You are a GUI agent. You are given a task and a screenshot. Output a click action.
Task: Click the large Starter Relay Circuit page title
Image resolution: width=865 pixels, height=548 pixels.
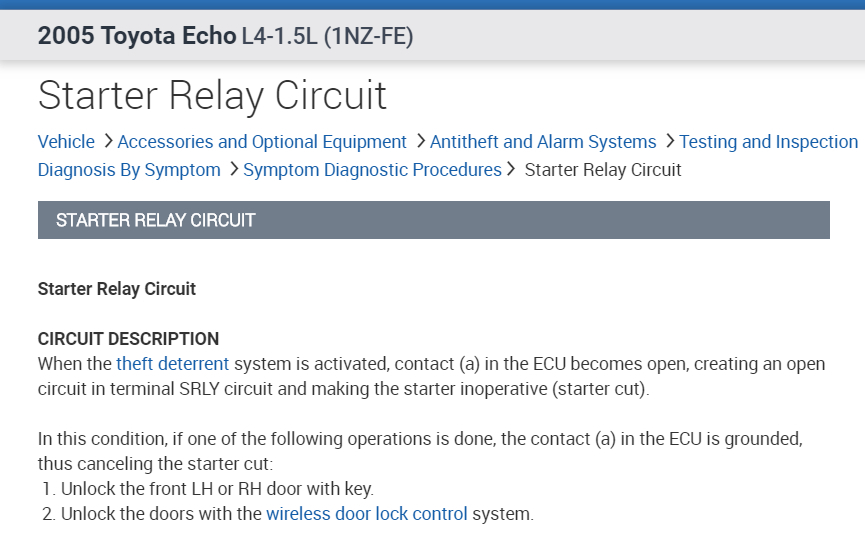(212, 96)
